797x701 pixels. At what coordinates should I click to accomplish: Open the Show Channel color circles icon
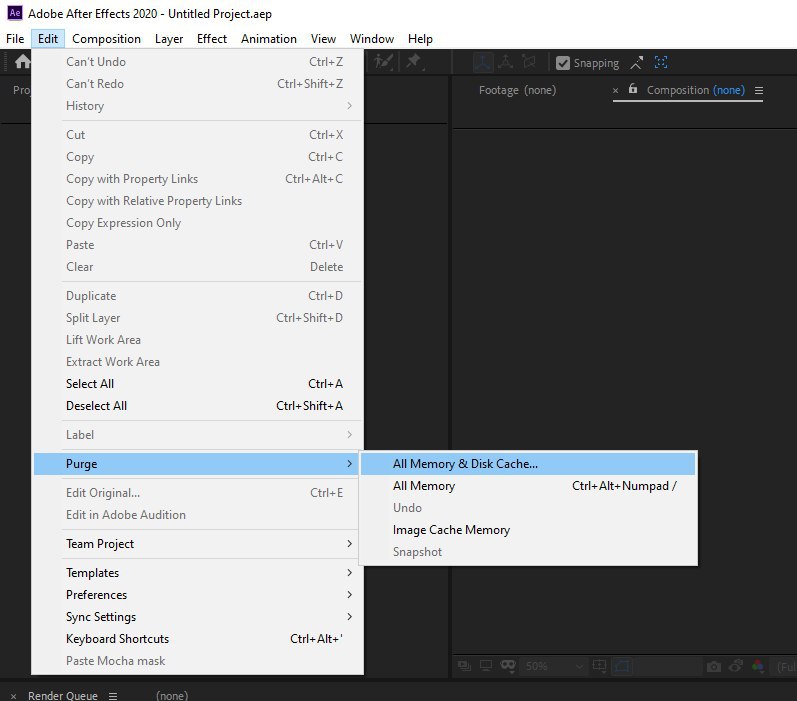(758, 665)
